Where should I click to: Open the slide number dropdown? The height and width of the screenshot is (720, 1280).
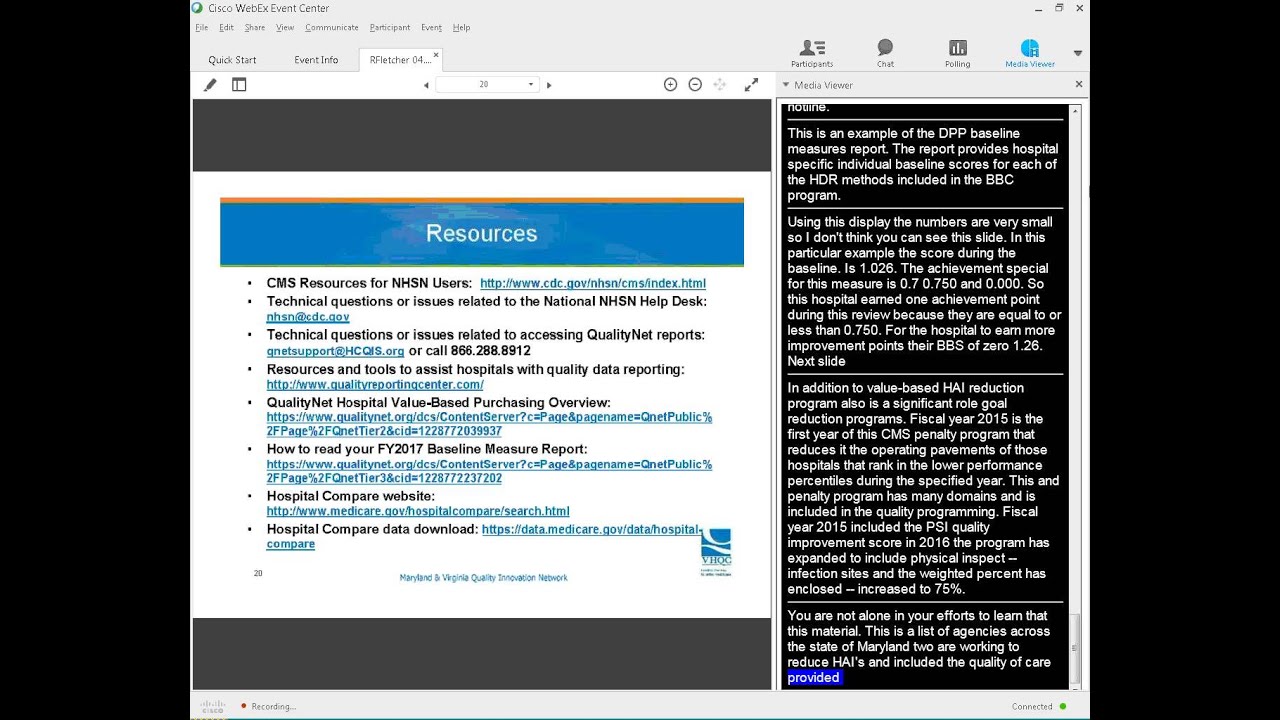click(531, 85)
